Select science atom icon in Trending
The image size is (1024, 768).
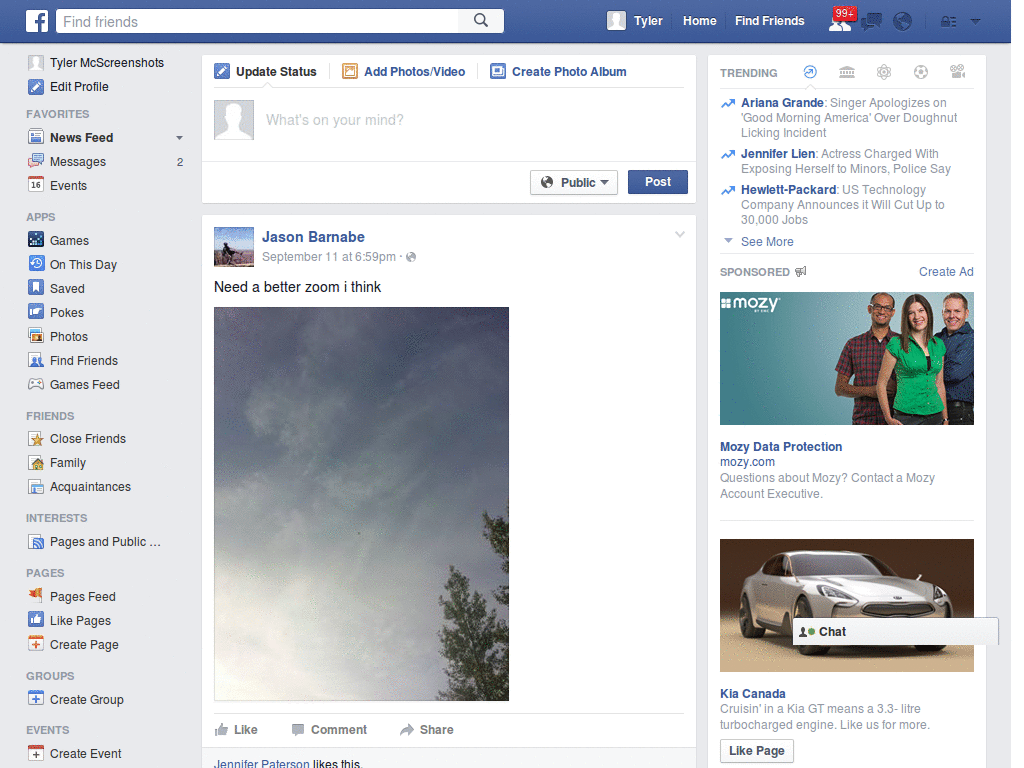point(884,72)
